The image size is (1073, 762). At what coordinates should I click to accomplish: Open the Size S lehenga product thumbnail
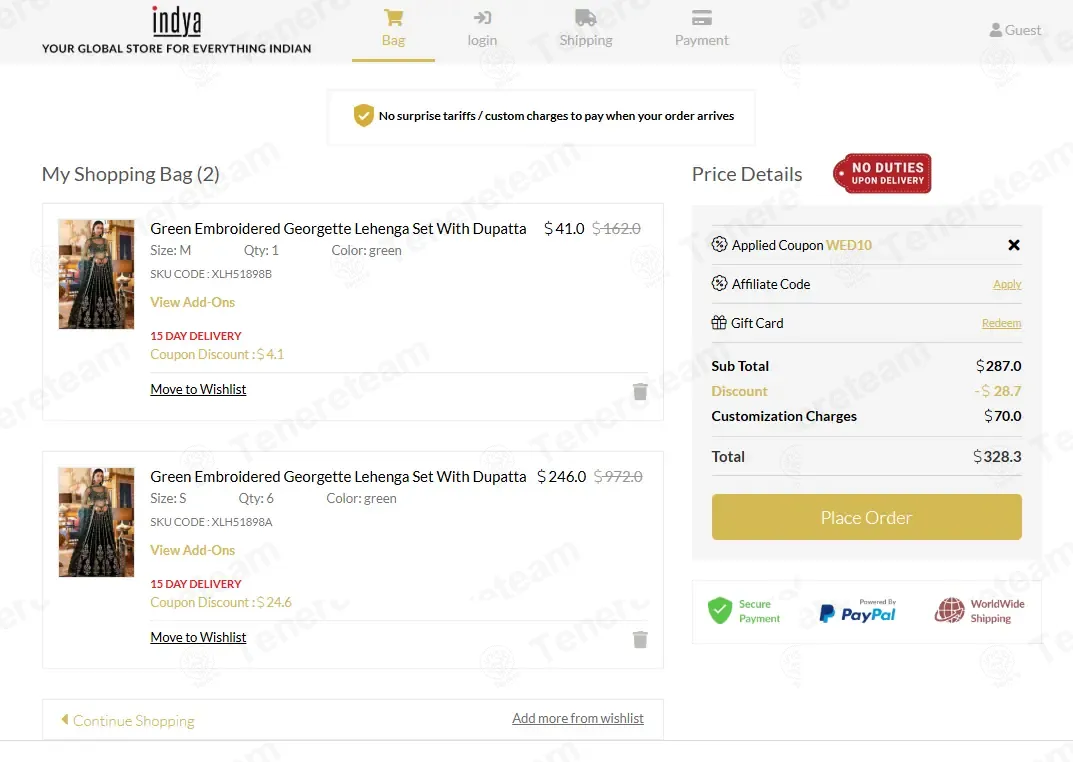point(96,523)
